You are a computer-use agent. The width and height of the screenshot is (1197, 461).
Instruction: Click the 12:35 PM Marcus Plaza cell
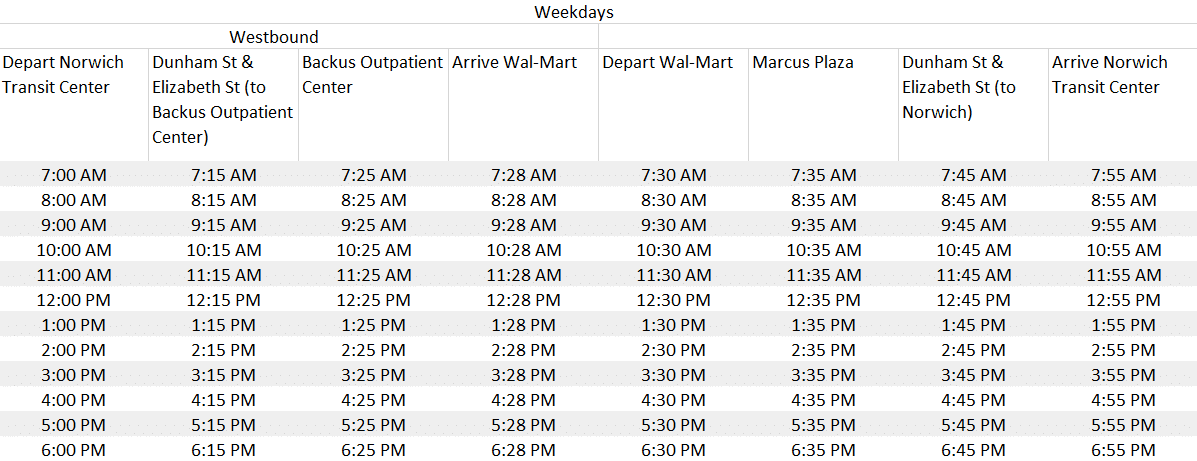[823, 300]
